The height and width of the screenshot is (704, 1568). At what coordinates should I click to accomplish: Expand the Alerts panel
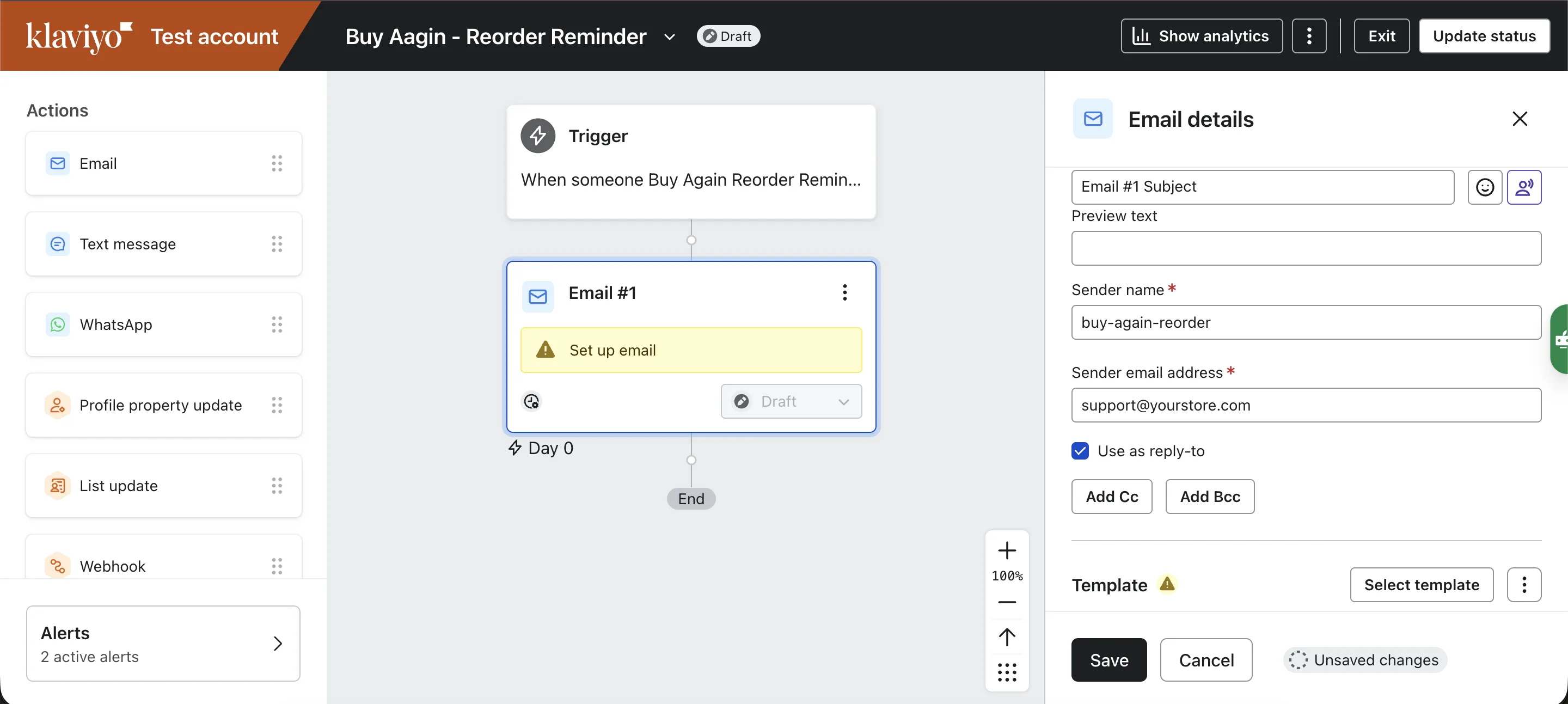coord(163,643)
